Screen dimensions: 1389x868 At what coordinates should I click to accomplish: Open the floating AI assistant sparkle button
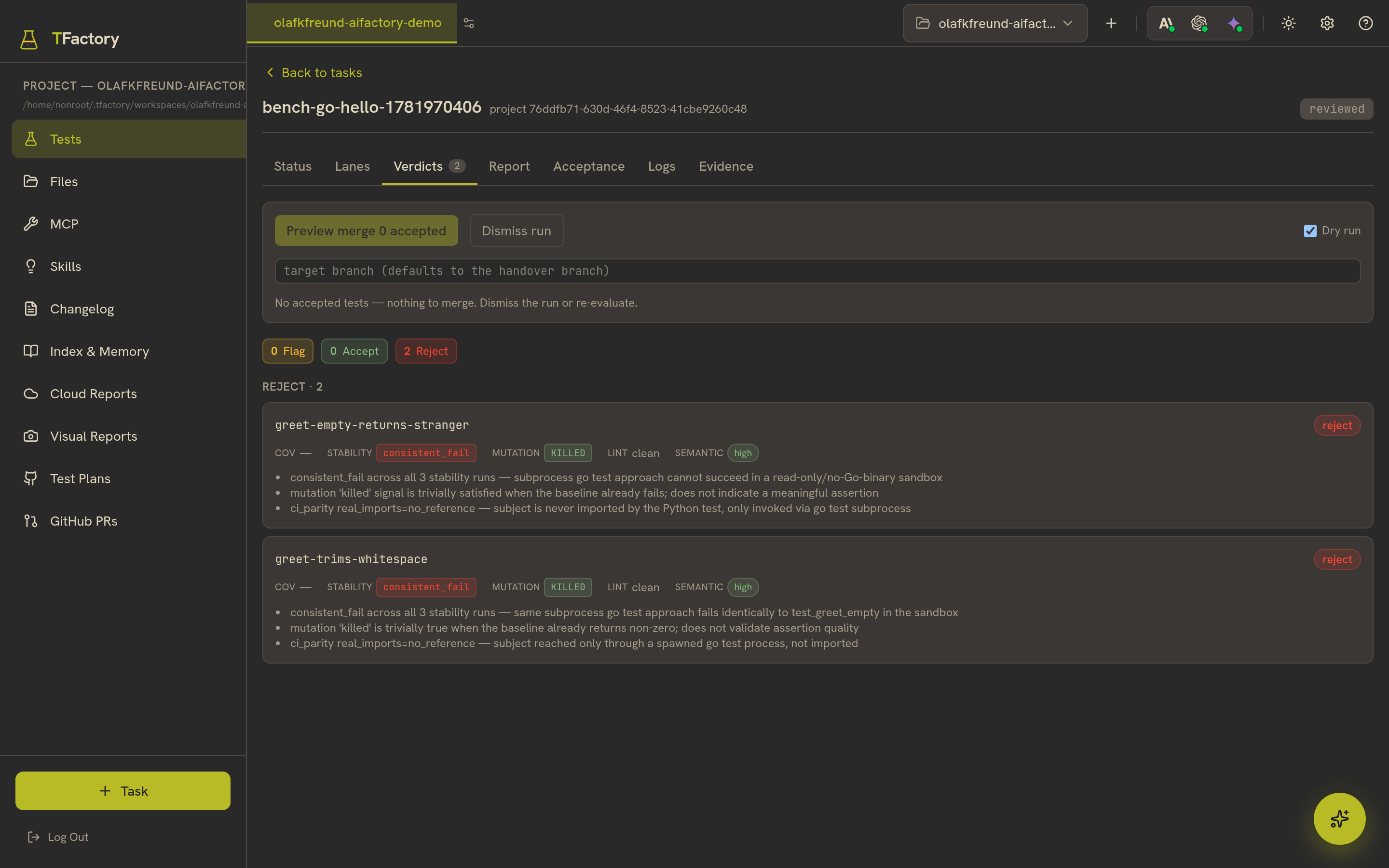point(1340,819)
